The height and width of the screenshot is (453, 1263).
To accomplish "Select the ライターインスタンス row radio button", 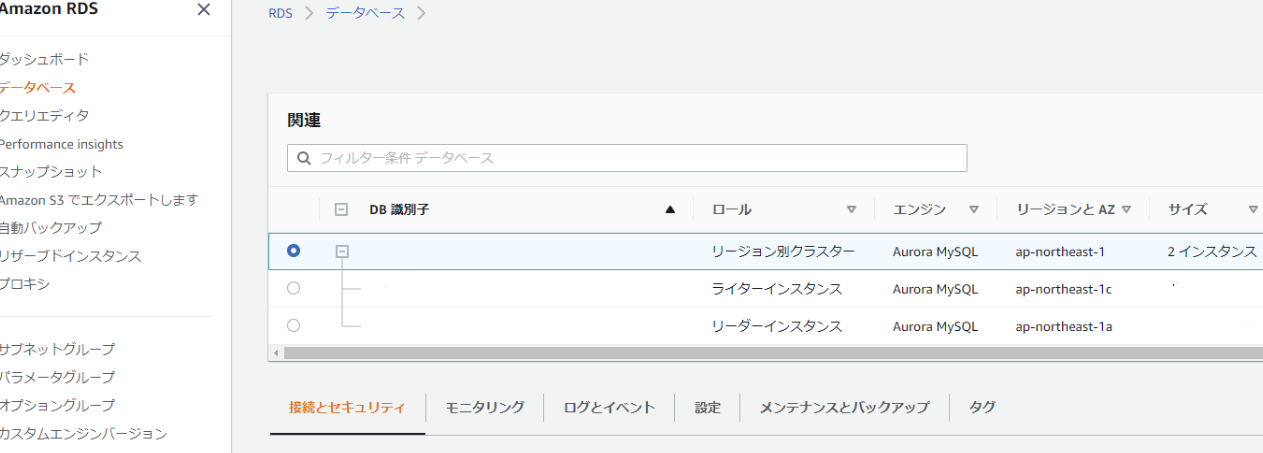I will tap(293, 288).
